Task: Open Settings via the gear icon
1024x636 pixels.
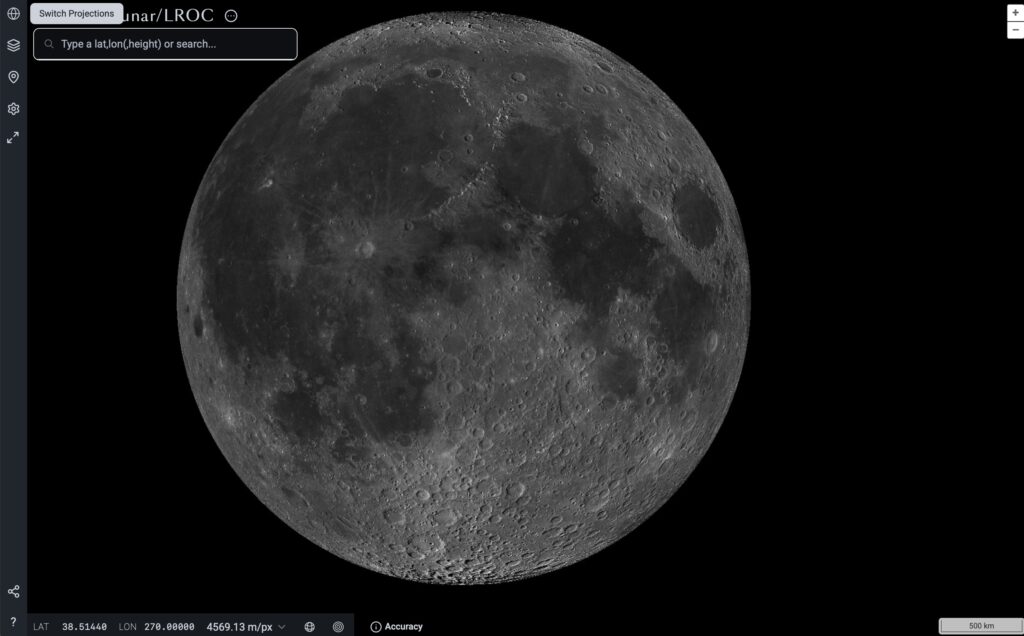Action: point(13,109)
